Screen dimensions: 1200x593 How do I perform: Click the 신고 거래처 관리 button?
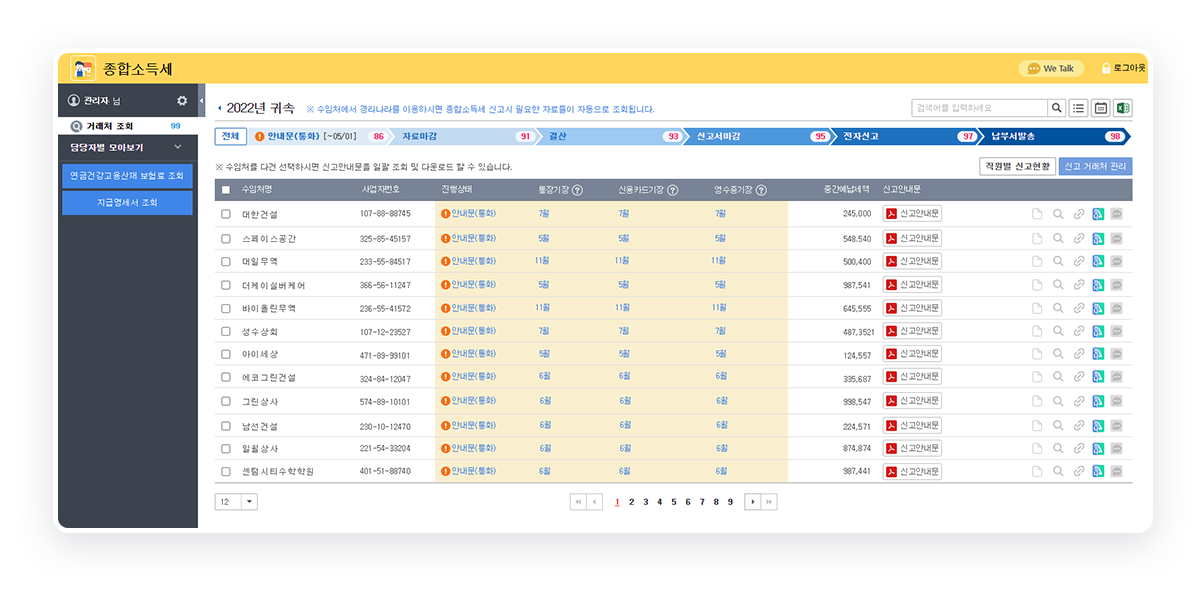tap(1096, 167)
